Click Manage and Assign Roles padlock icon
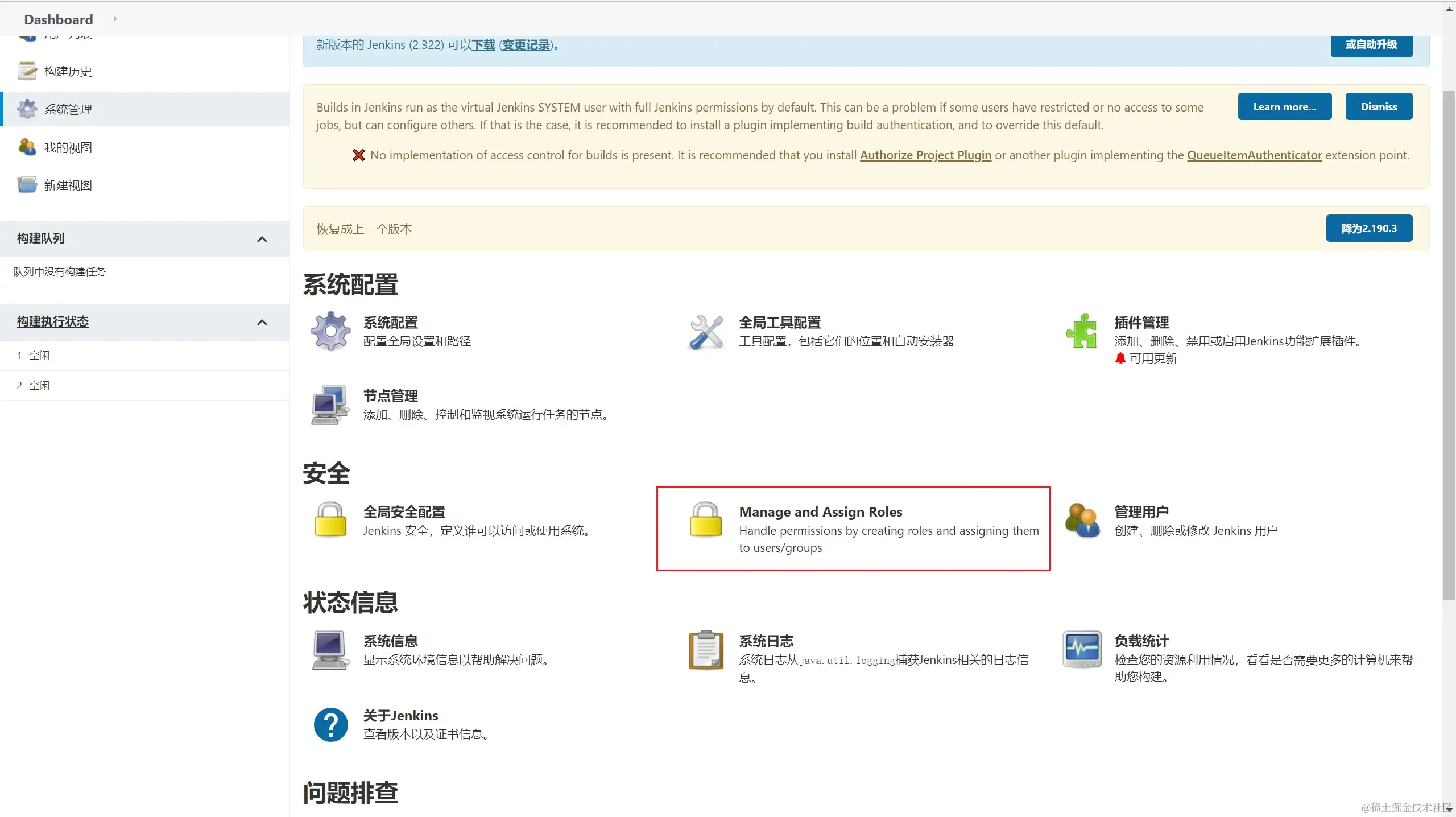The image size is (1456, 817). coord(706,519)
